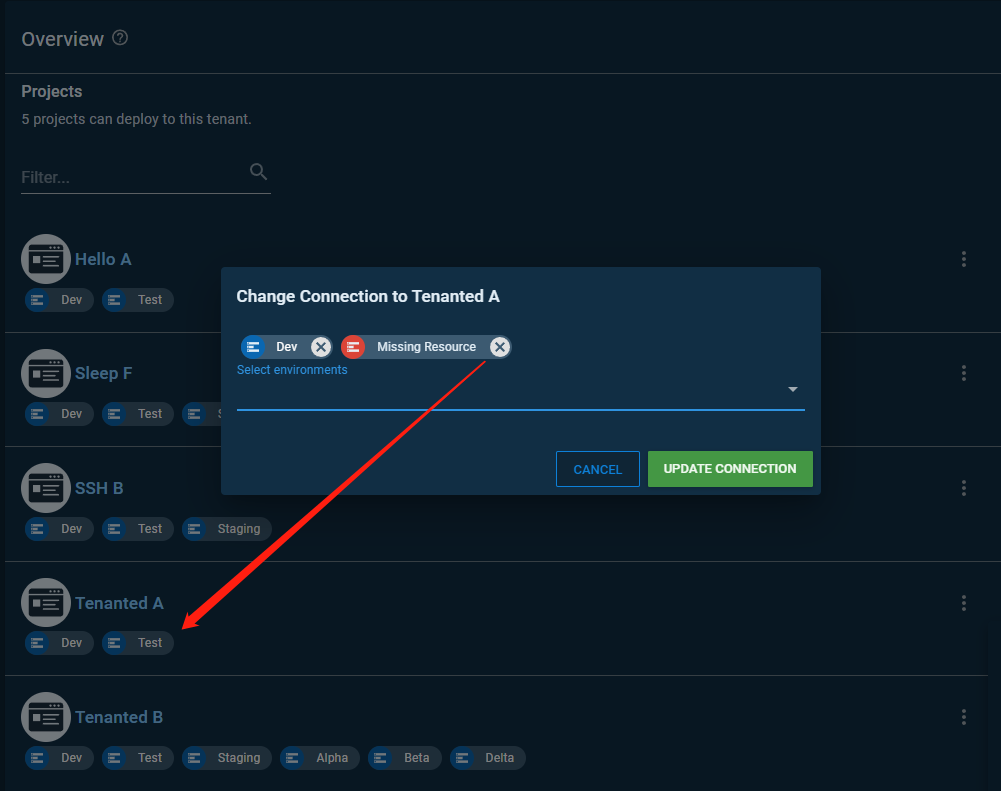This screenshot has height=791, width=1001.
Task: Click the SSH B project icon
Action: coord(46,487)
